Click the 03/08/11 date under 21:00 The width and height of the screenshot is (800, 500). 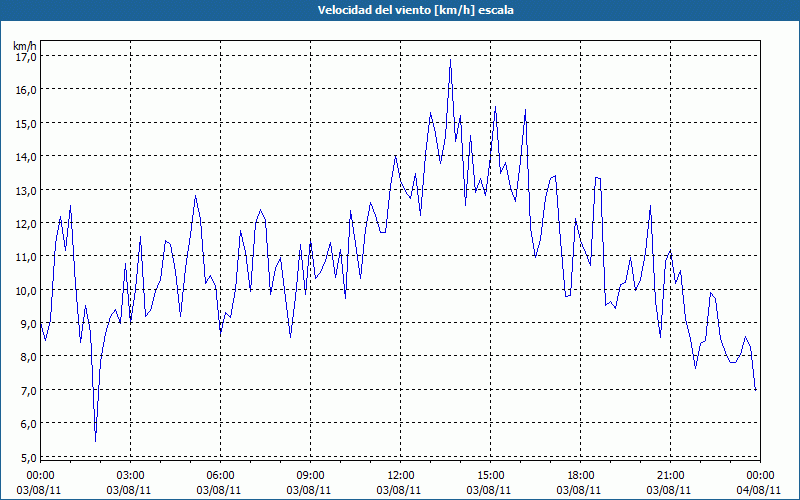coord(668,490)
